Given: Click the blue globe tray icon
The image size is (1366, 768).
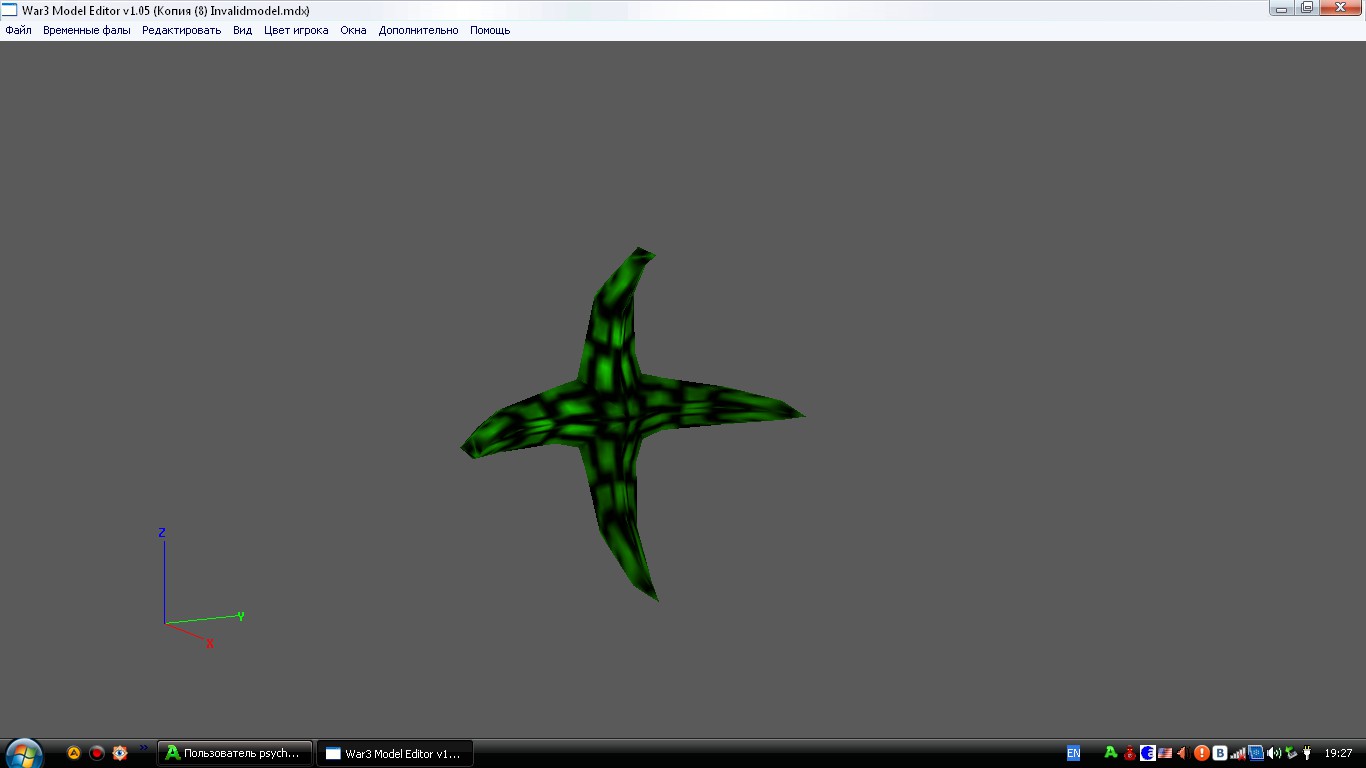Looking at the screenshot, I should 1148,753.
